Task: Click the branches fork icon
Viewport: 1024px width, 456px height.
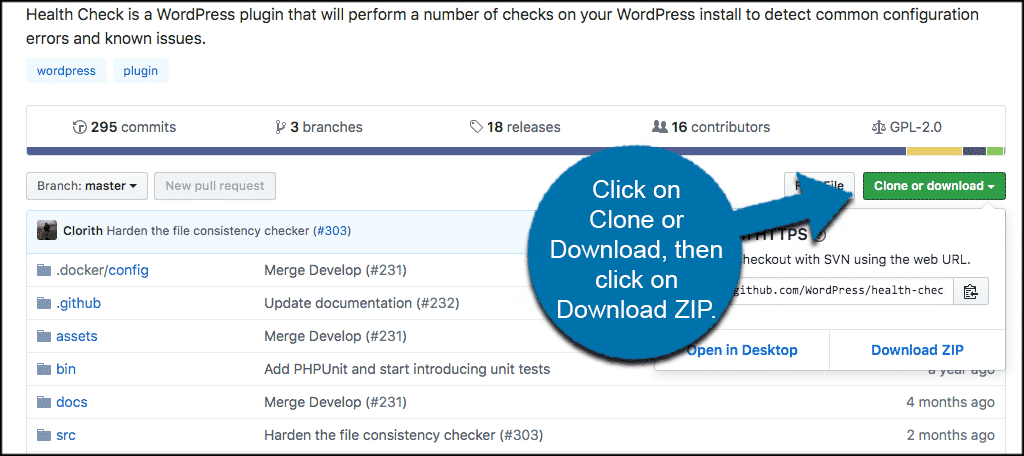Action: pyautogui.click(x=281, y=127)
